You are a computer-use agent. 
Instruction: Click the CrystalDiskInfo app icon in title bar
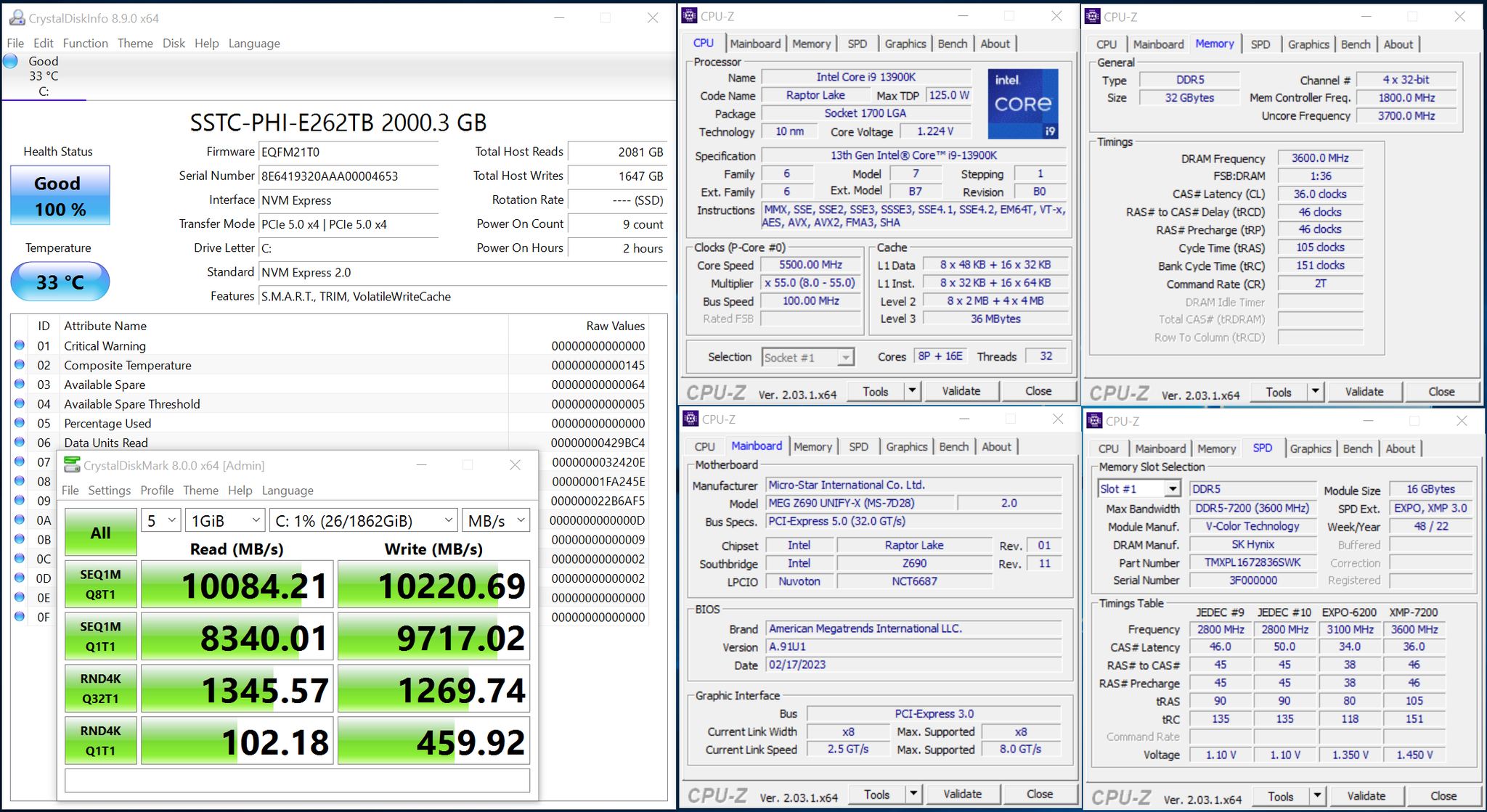[17, 17]
